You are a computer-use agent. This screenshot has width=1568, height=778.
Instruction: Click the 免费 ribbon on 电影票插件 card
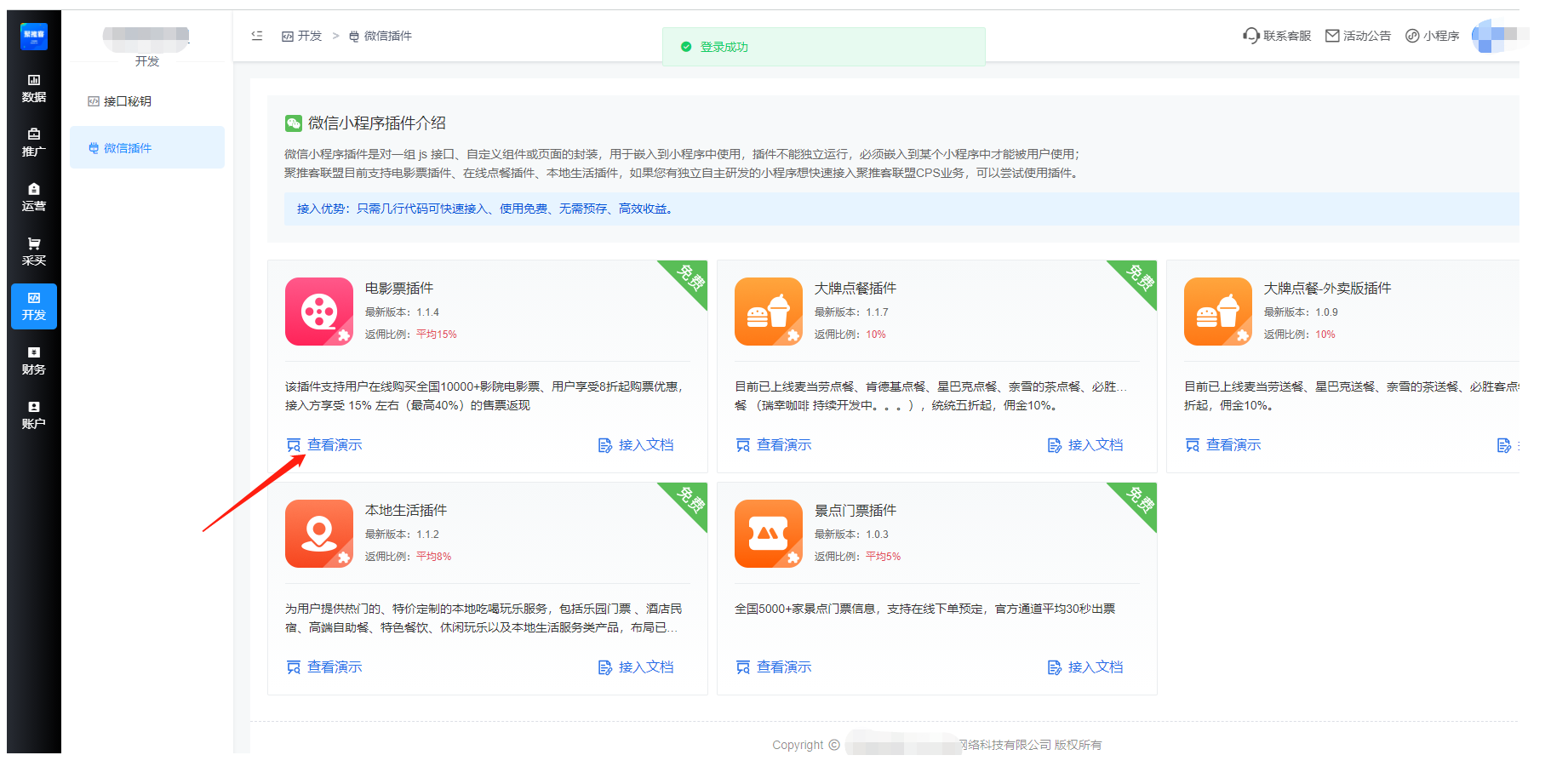click(x=690, y=277)
